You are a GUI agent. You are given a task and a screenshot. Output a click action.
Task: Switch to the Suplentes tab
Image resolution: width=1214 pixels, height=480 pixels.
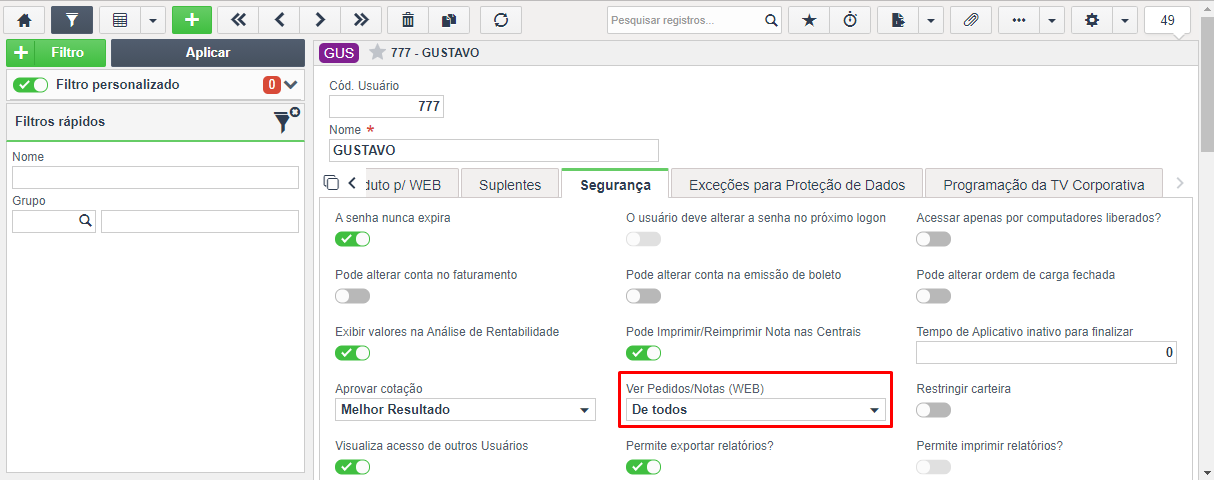pos(510,184)
